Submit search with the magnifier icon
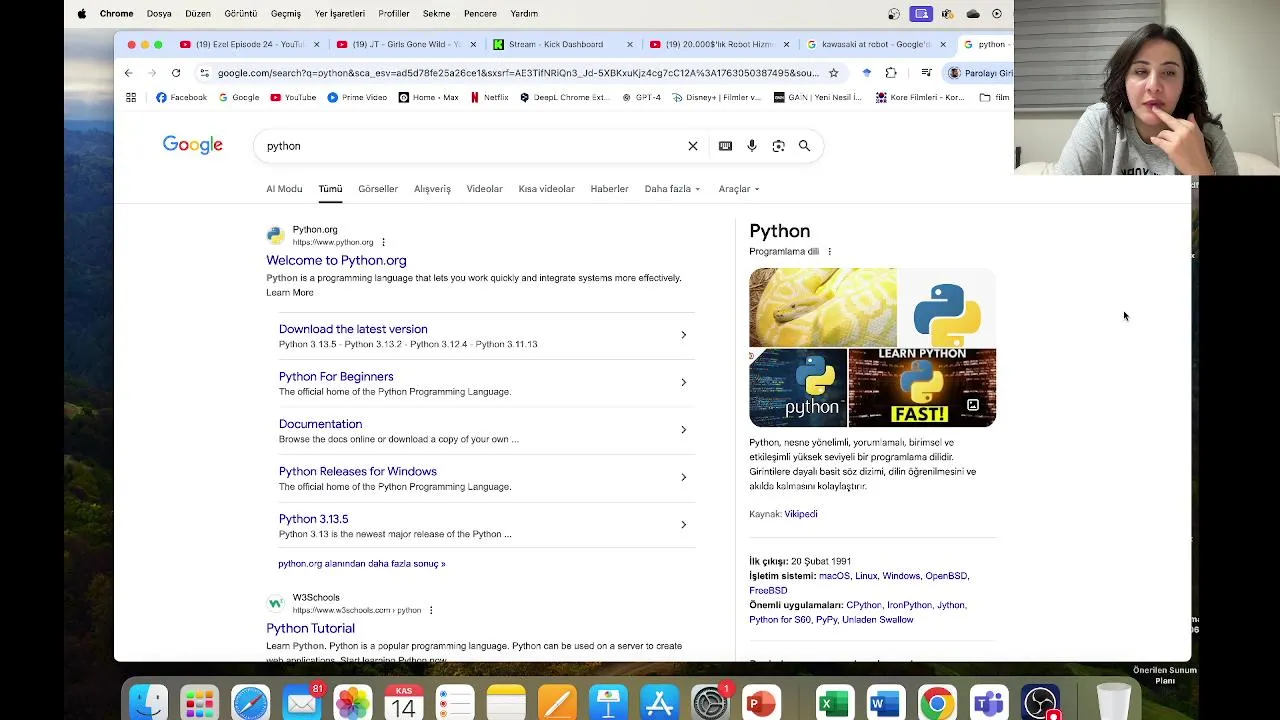The height and width of the screenshot is (720, 1280). pyautogui.click(x=804, y=146)
